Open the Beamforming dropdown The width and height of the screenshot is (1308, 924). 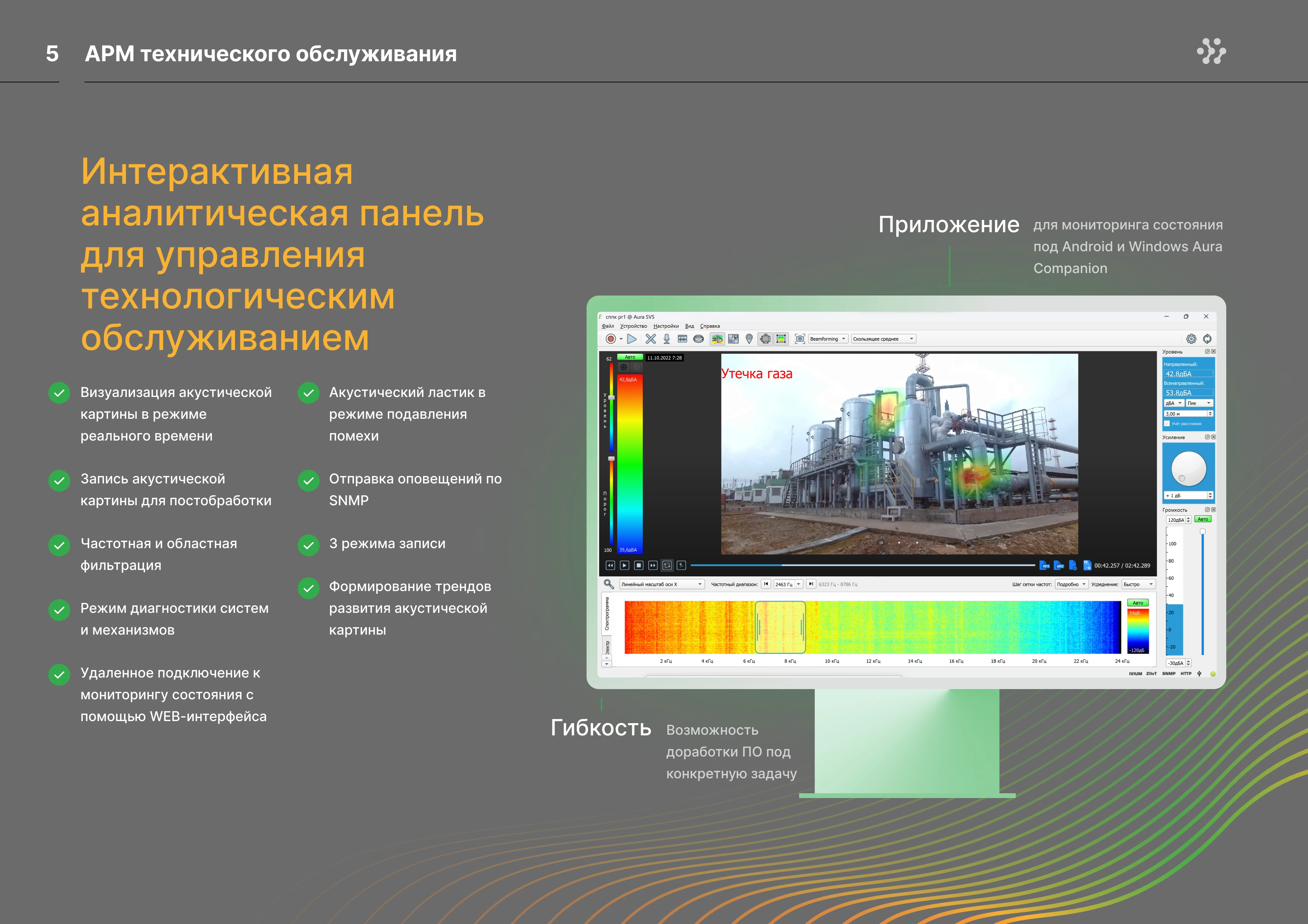[828, 339]
